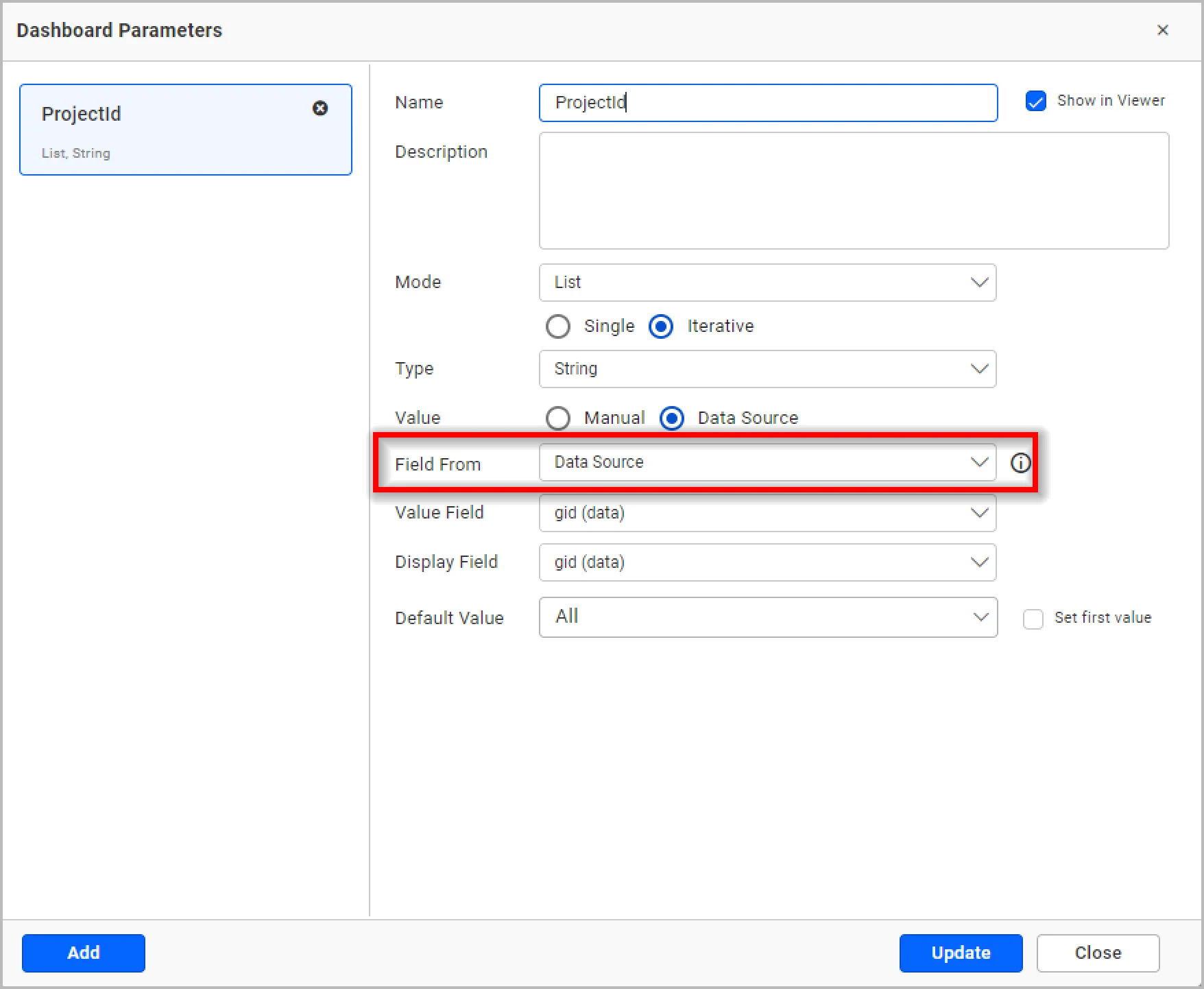The image size is (1204, 989).
Task: Select the Data Source value radio button
Action: tap(672, 418)
